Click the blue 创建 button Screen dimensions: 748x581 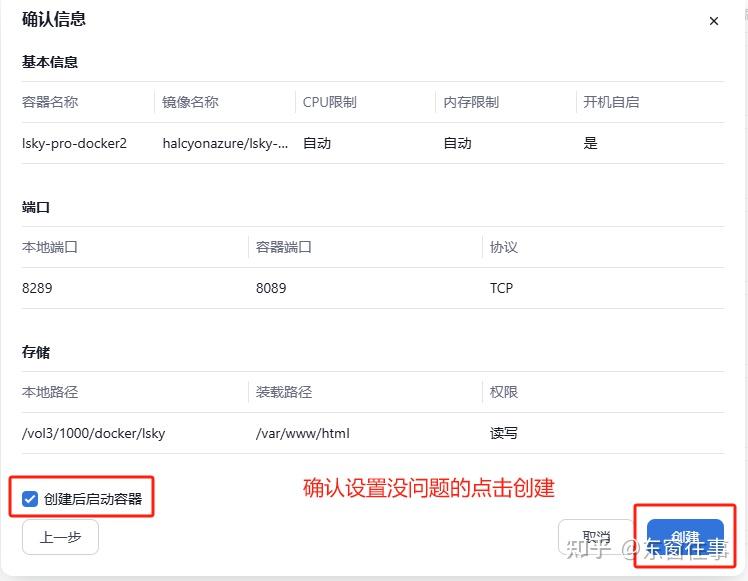pos(685,538)
